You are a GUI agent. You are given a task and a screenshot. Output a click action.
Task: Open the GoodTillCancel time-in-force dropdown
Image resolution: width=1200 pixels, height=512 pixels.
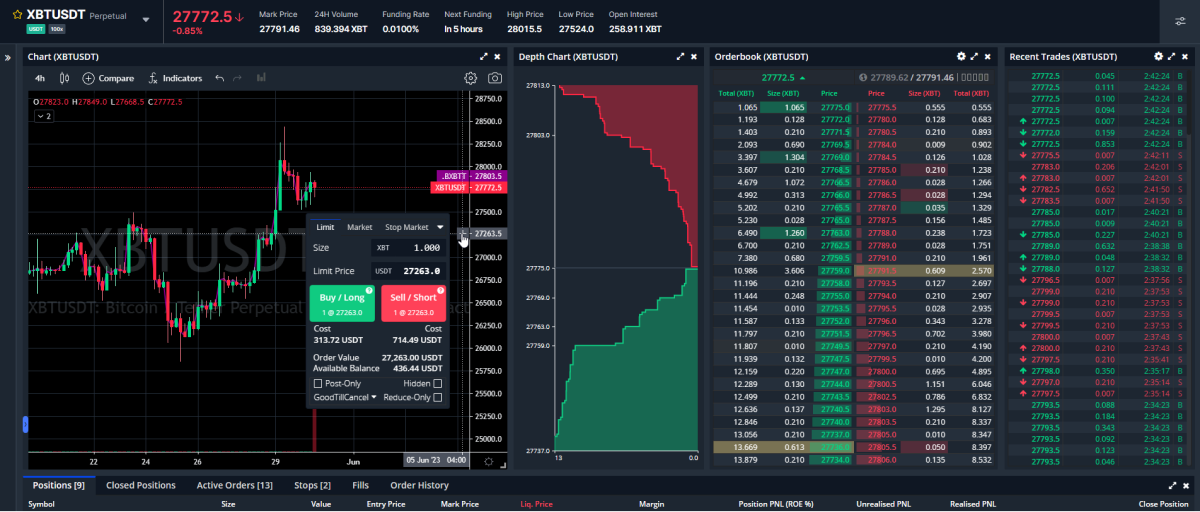click(345, 397)
